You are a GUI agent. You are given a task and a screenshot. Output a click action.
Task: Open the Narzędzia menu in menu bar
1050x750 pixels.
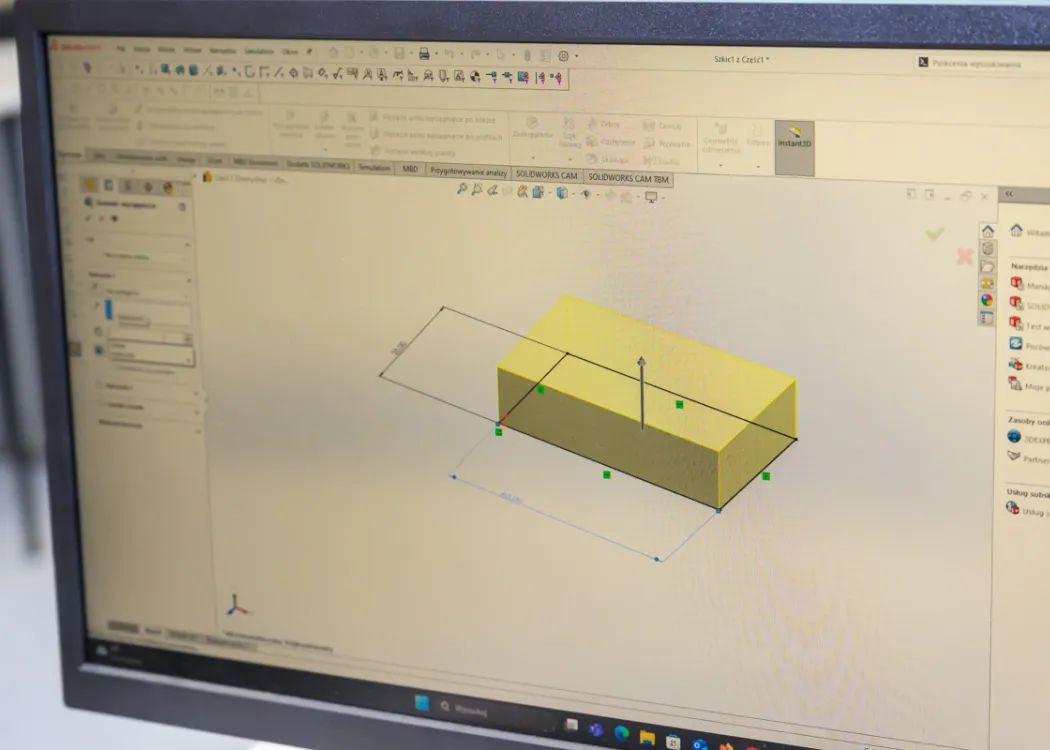point(223,50)
